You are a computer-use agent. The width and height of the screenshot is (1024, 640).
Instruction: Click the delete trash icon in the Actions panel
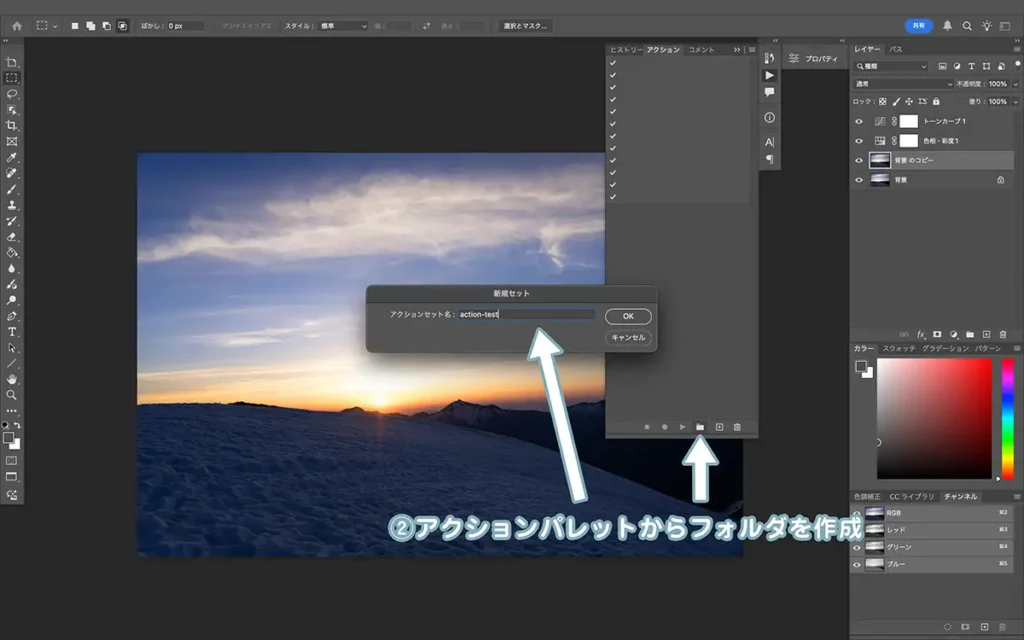tap(737, 427)
